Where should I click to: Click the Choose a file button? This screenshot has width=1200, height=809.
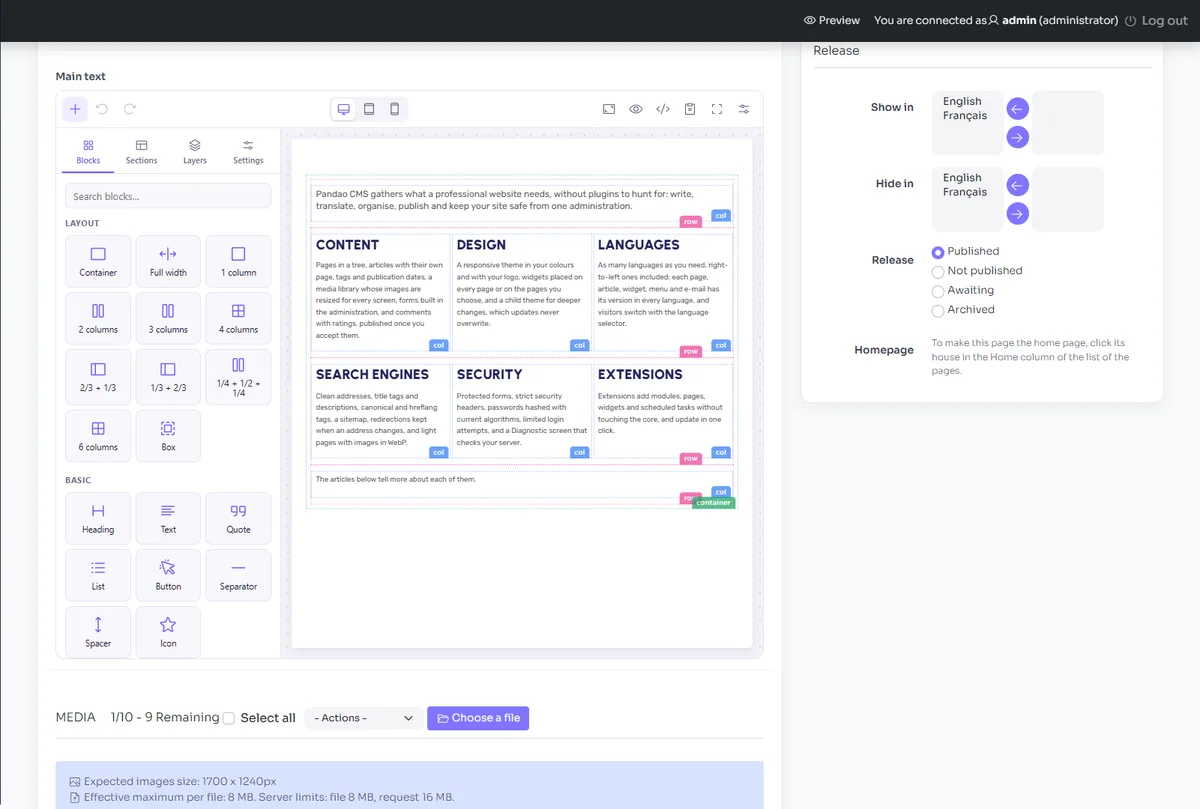(x=478, y=718)
